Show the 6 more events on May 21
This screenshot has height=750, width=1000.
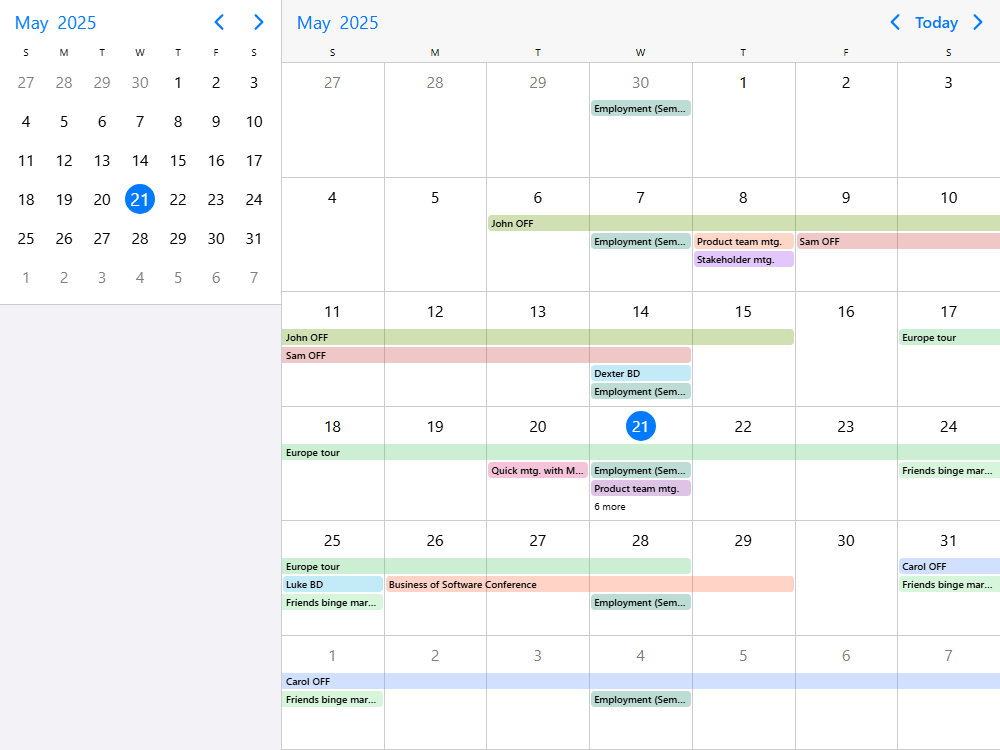point(610,506)
